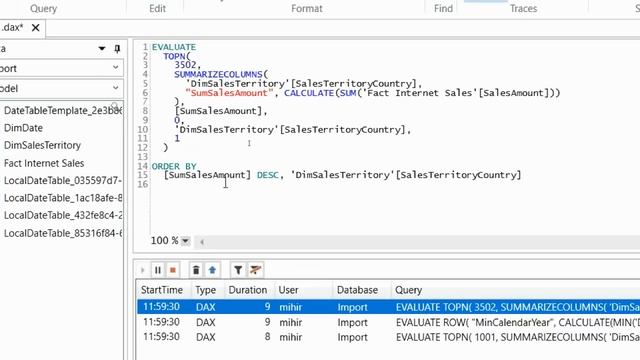Select the LocalDateTable_1ac18afe table

click(x=63, y=198)
